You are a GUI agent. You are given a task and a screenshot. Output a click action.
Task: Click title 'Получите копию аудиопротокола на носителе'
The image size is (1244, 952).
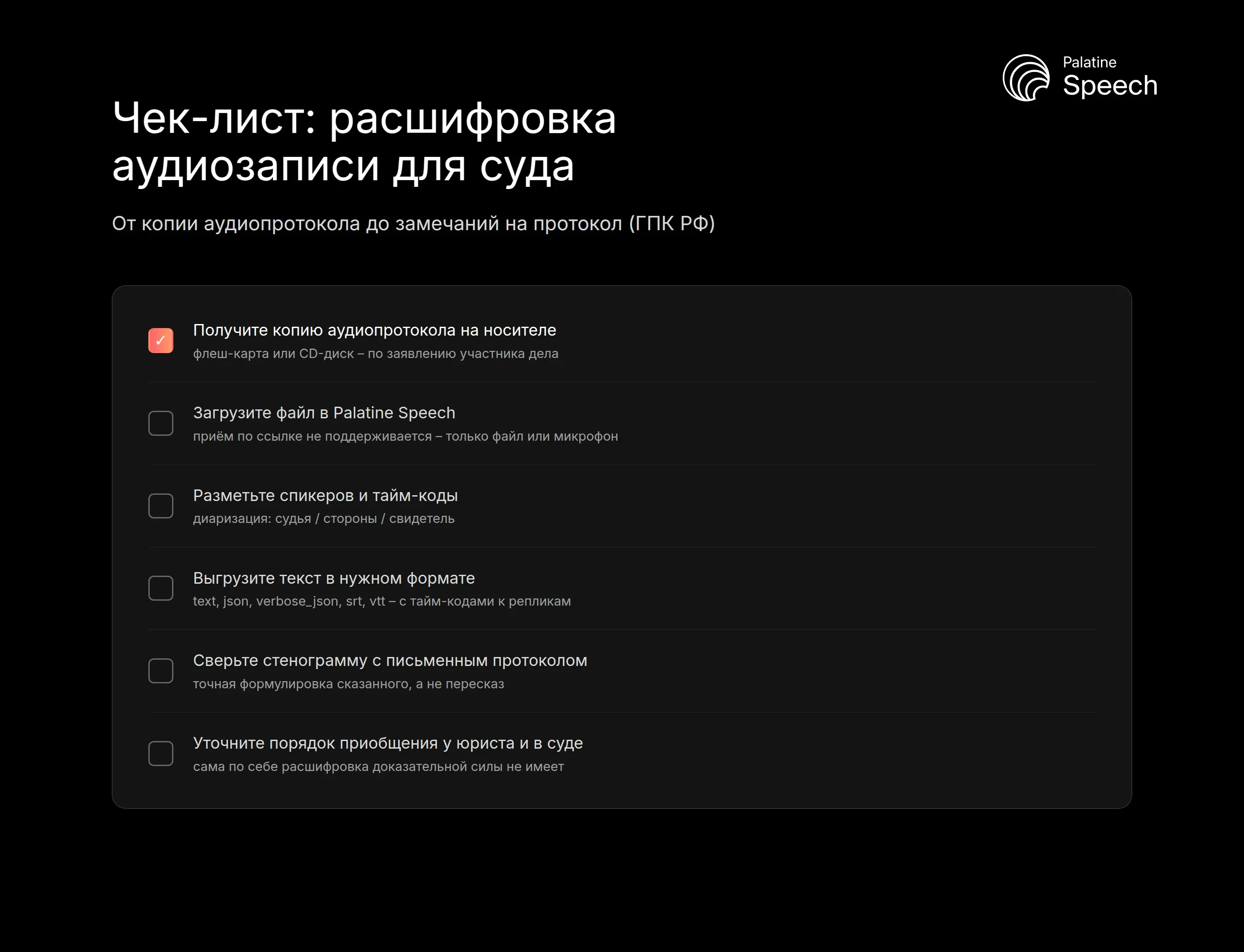tap(374, 330)
